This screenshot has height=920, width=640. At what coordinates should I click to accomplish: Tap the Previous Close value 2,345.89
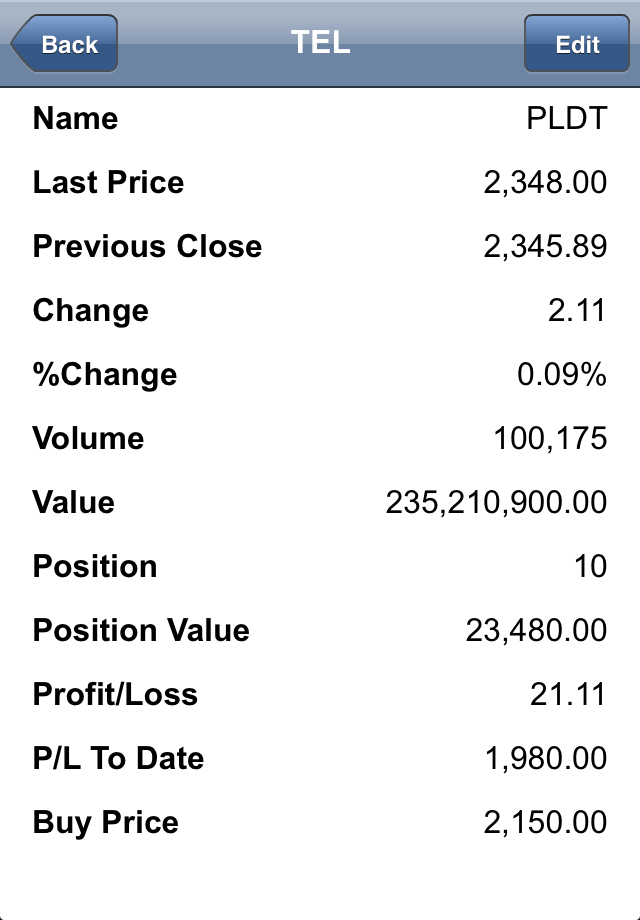pos(545,246)
